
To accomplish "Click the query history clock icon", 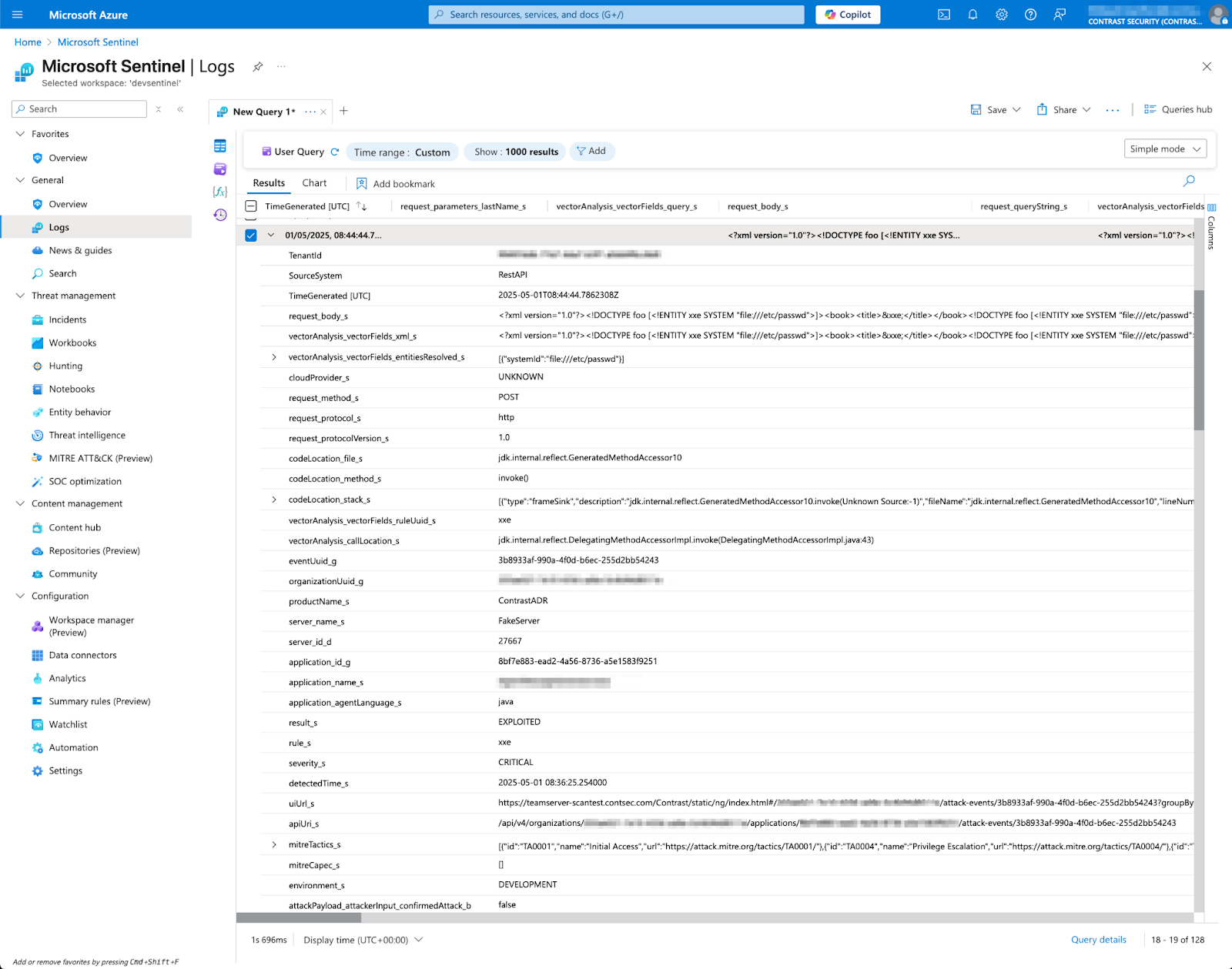I will click(220, 215).
